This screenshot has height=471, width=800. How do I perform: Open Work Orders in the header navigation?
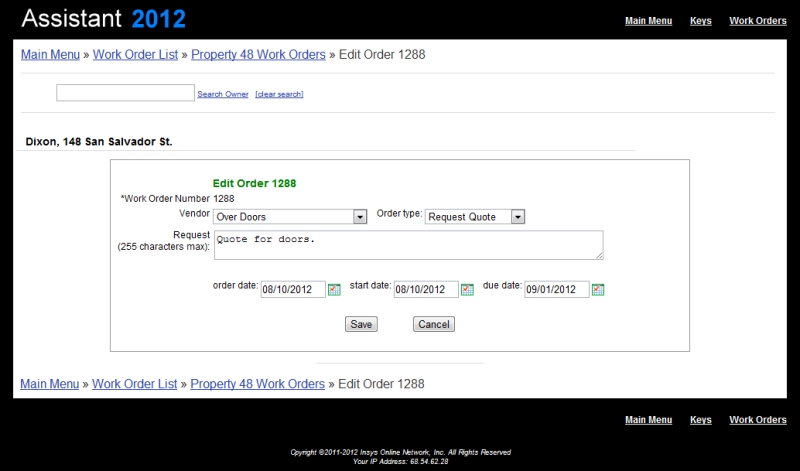click(757, 20)
